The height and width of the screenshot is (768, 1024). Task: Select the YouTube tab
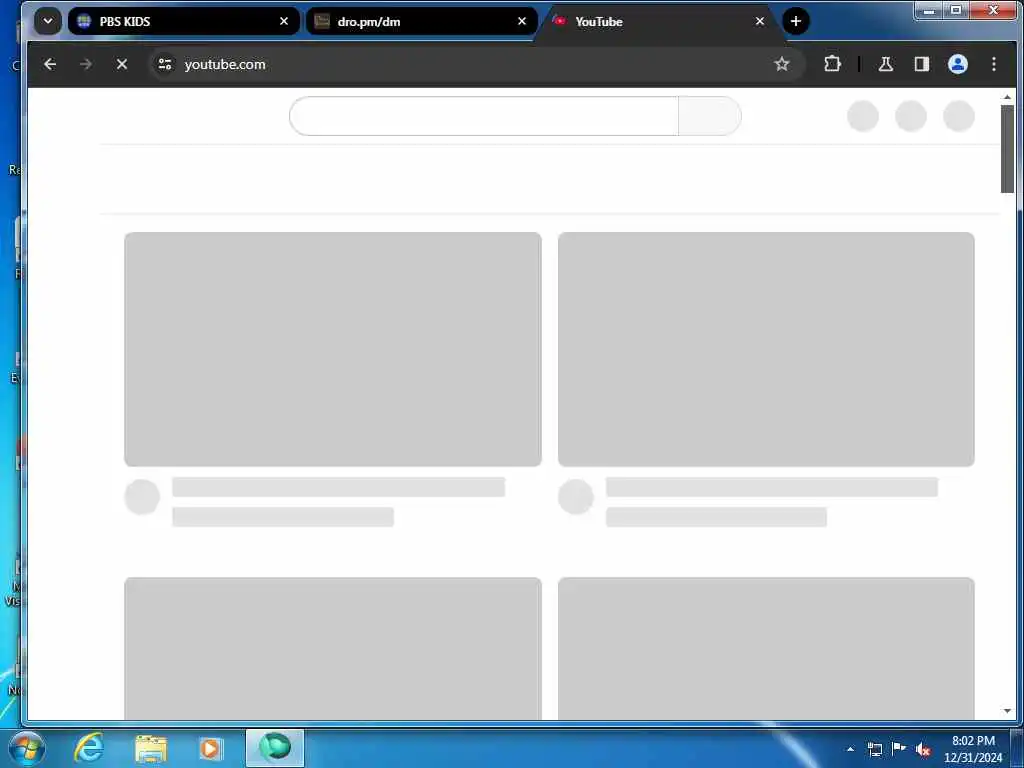pos(658,21)
